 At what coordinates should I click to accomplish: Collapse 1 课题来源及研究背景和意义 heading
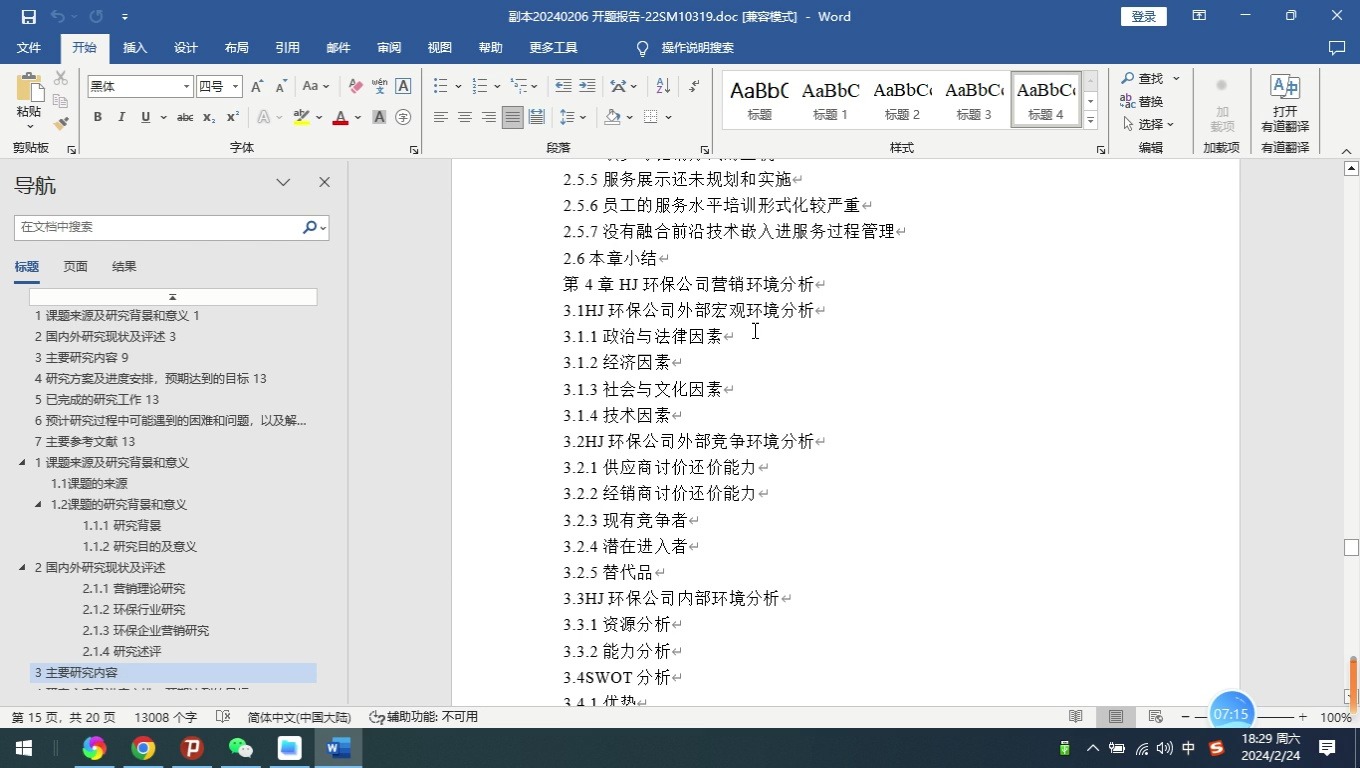[x=23, y=463]
